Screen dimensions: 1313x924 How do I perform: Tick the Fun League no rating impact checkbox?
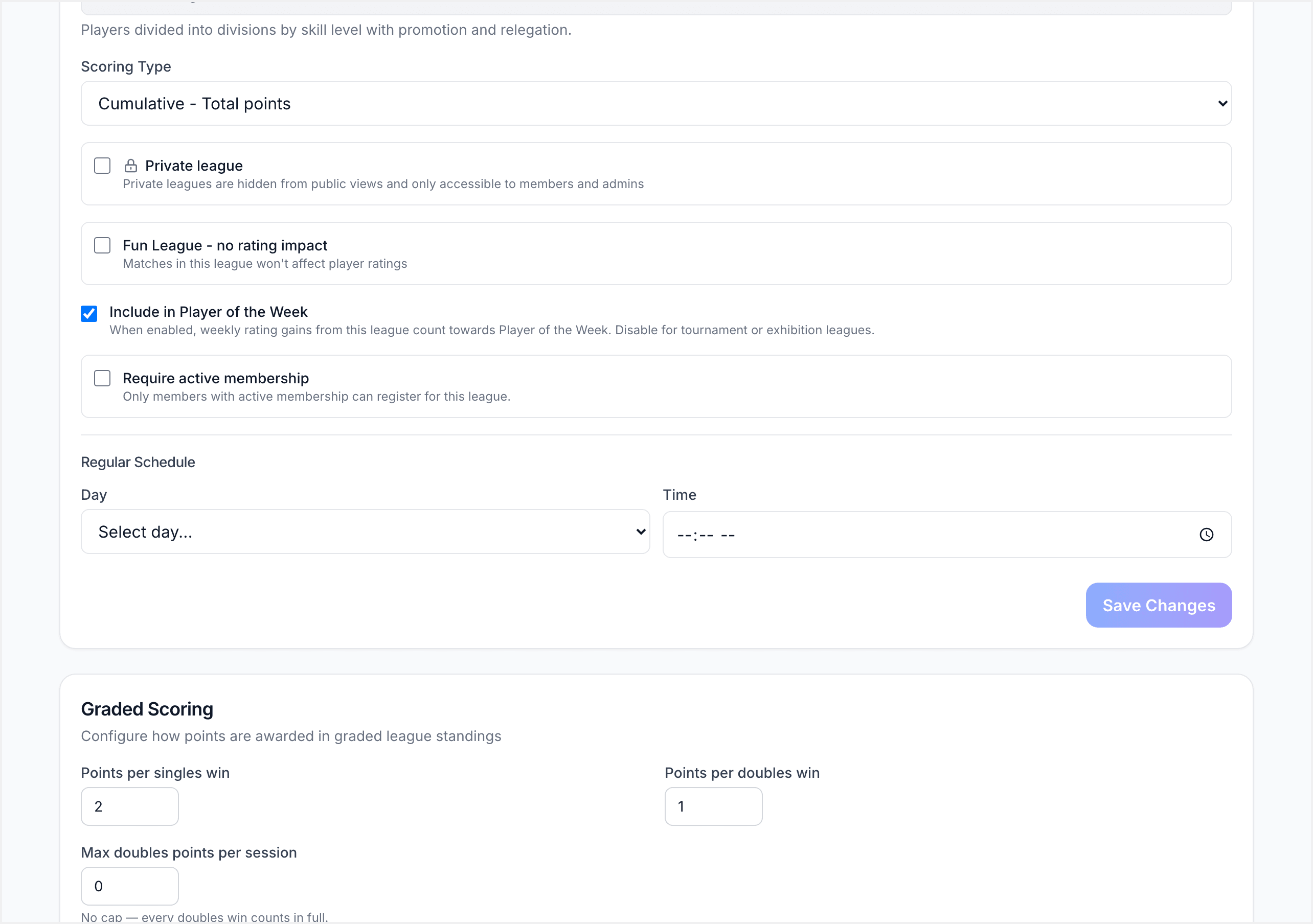pyautogui.click(x=102, y=245)
